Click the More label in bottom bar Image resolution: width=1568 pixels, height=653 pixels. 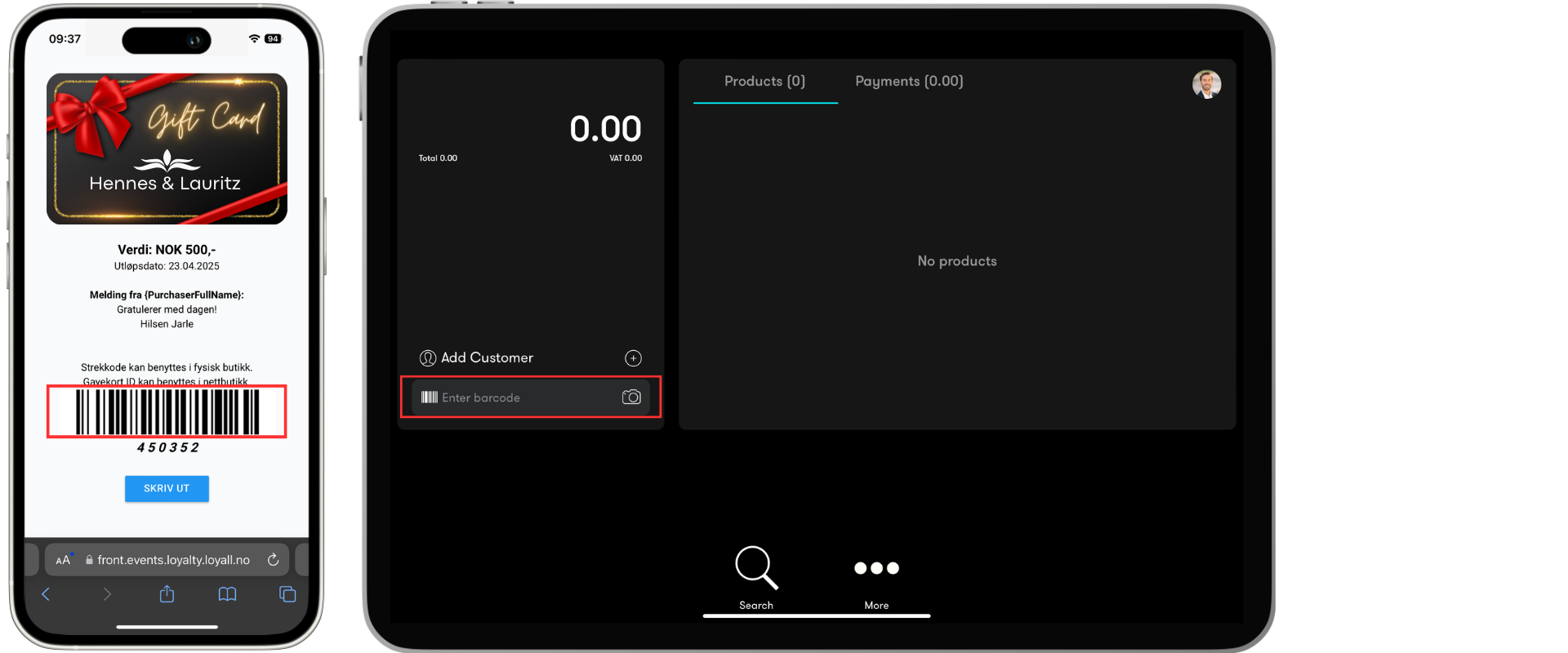point(876,605)
